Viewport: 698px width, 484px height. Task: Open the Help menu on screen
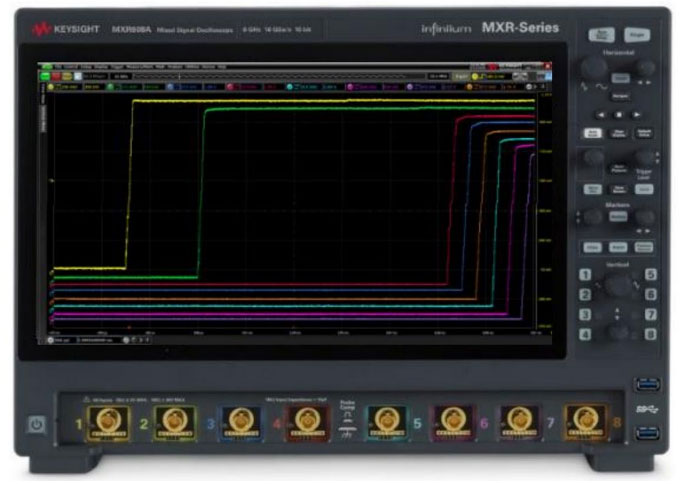click(221, 67)
